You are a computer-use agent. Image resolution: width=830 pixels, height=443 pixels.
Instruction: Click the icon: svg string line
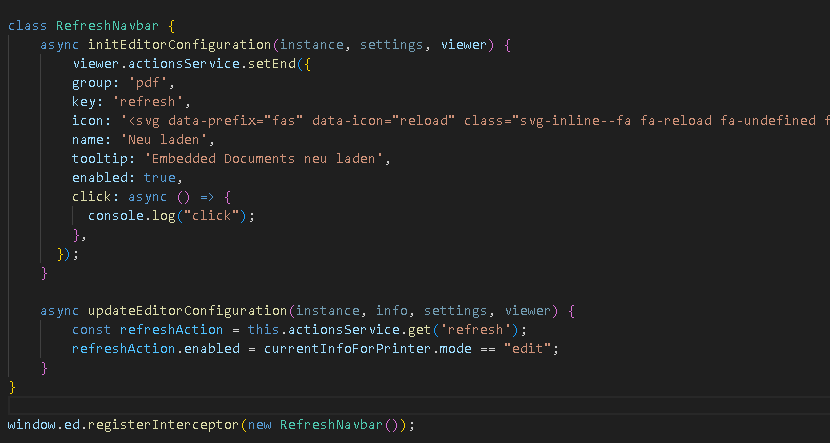[x=450, y=121]
